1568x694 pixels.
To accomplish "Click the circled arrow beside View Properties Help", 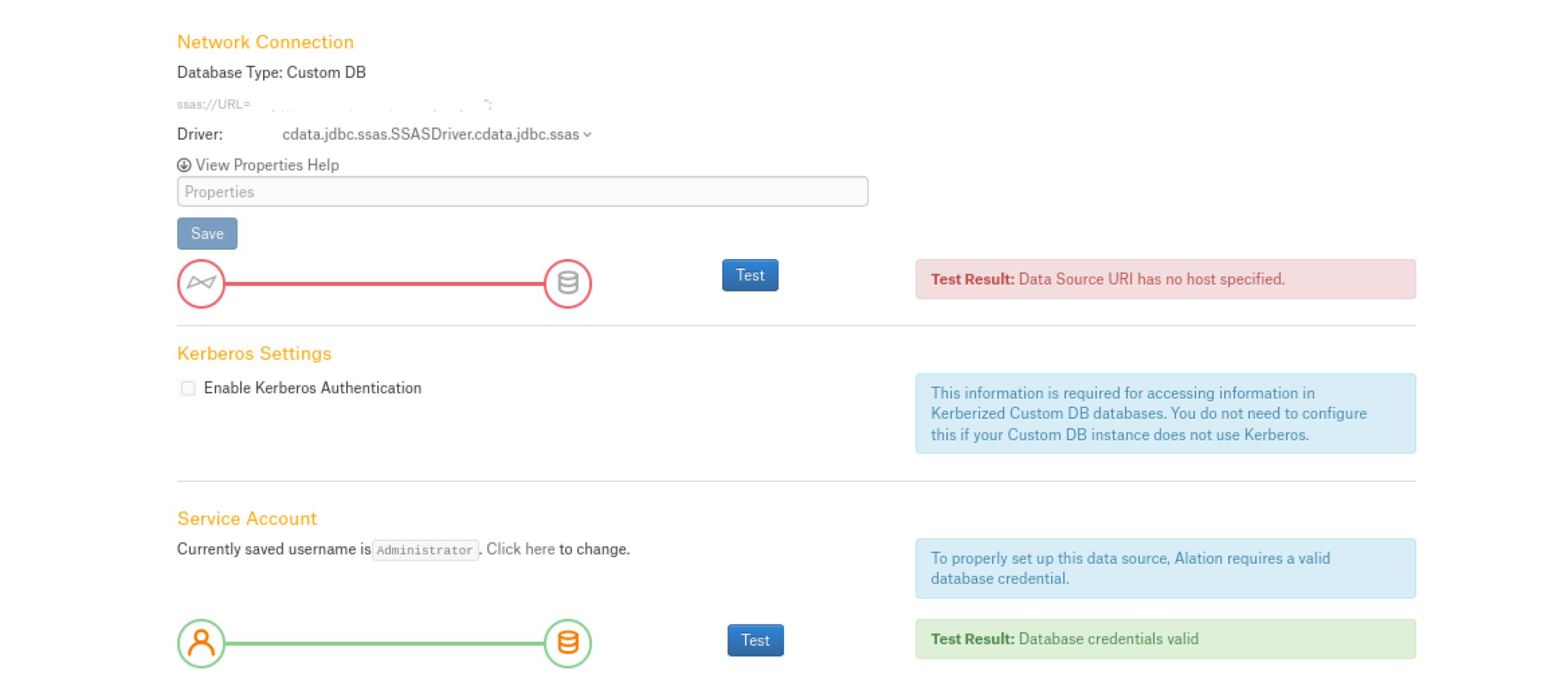I will pyautogui.click(x=184, y=165).
